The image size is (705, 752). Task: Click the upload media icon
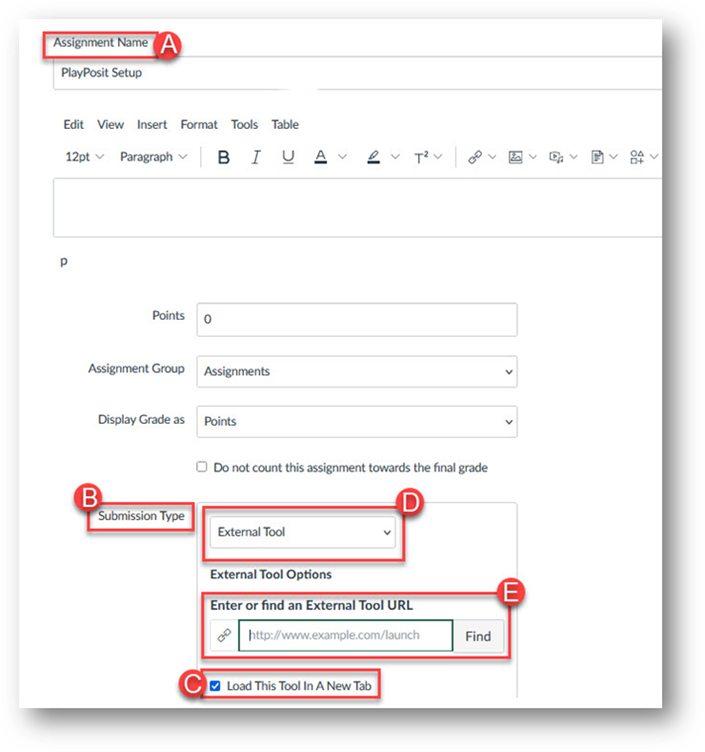click(x=556, y=157)
